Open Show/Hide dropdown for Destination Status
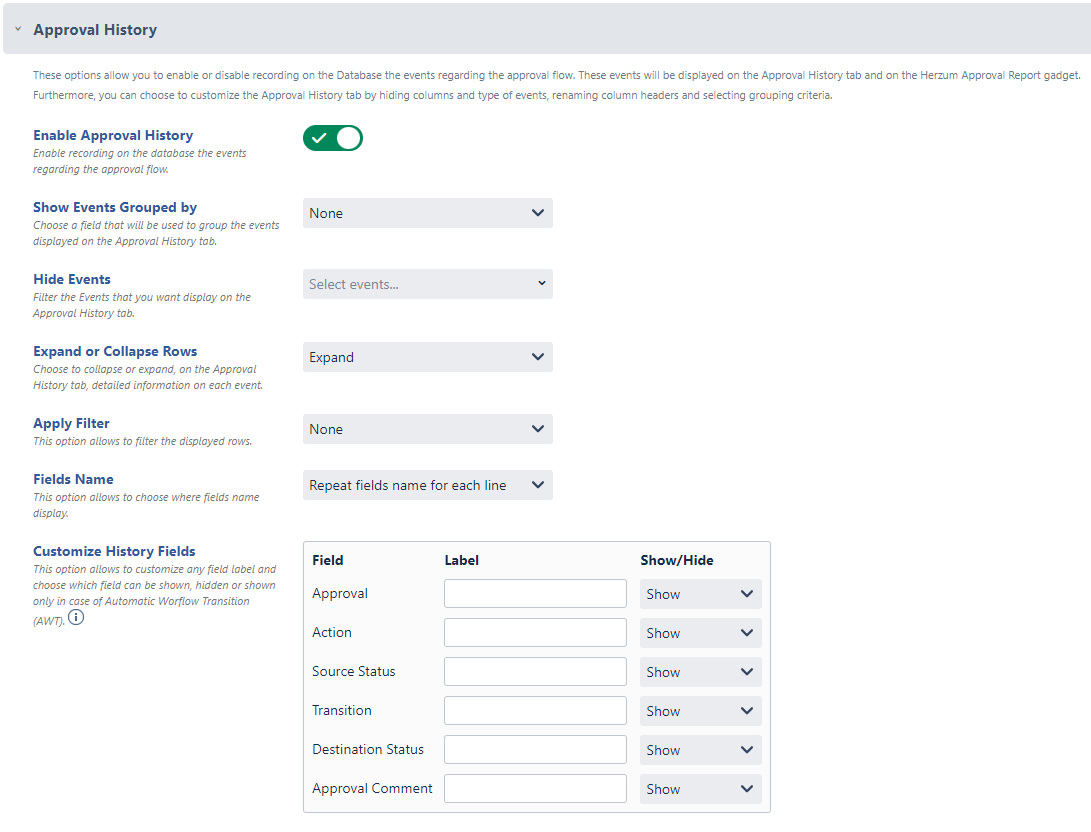 click(700, 750)
